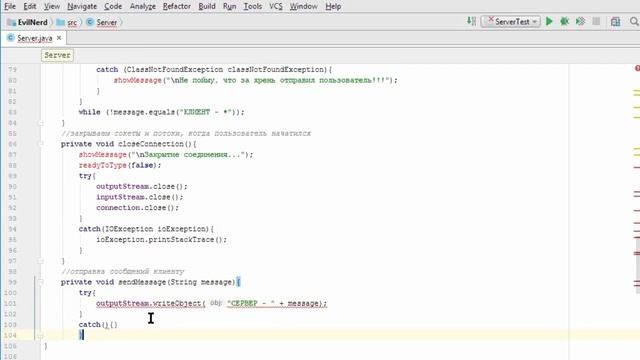Click EvilNerd in the navigation bar
Image resolution: width=640 pixels, height=360 pixels.
point(33,22)
